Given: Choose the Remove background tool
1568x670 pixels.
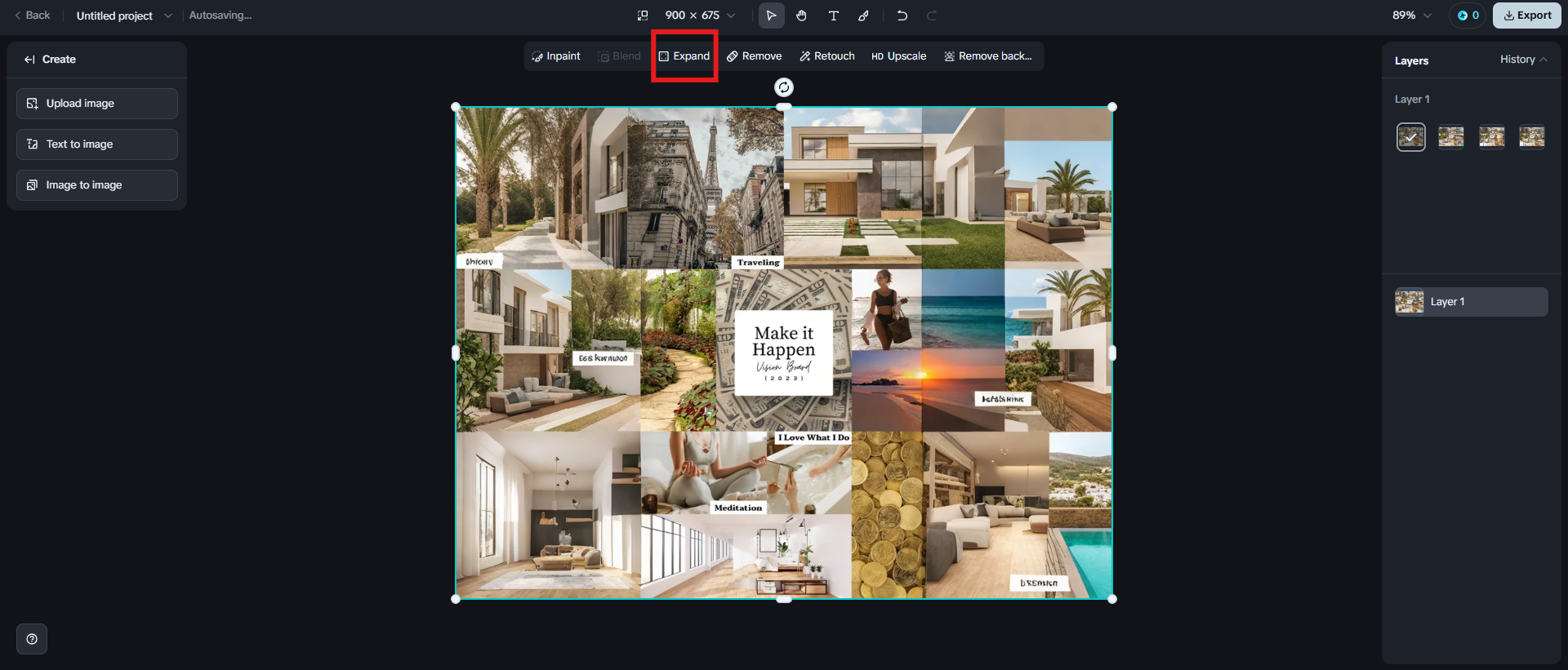Looking at the screenshot, I should pos(988,56).
